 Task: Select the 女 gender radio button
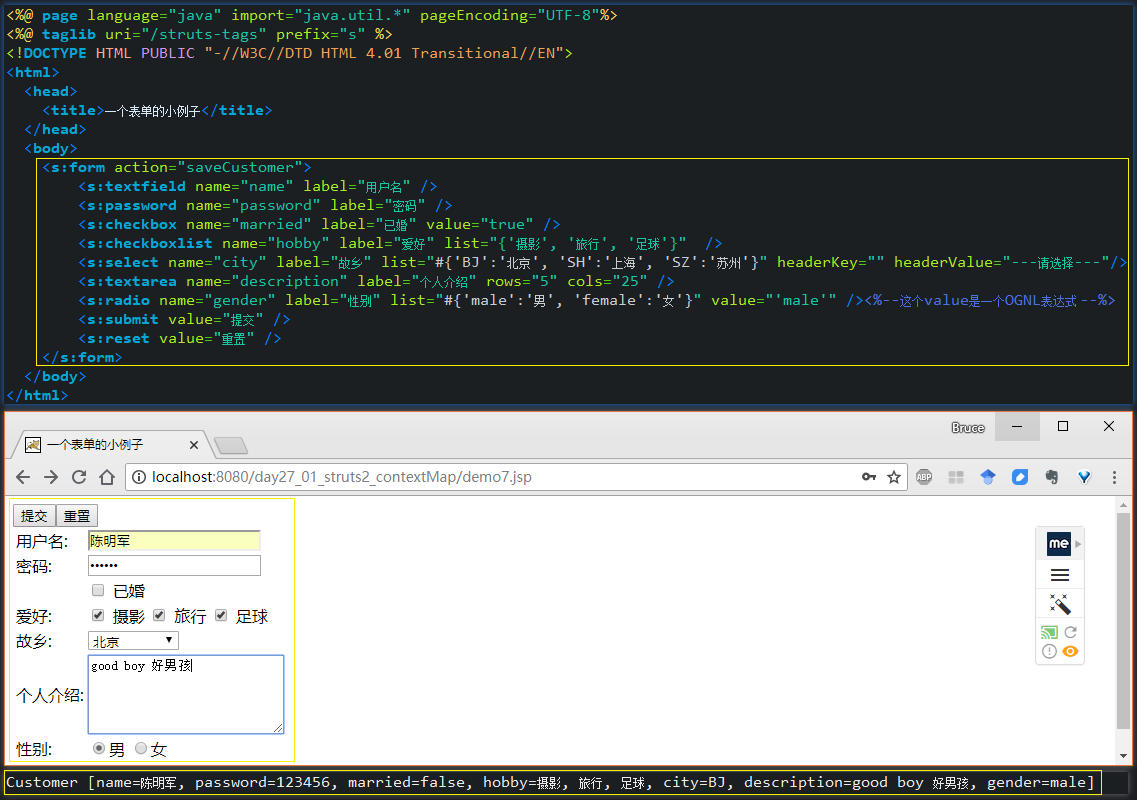coord(141,748)
